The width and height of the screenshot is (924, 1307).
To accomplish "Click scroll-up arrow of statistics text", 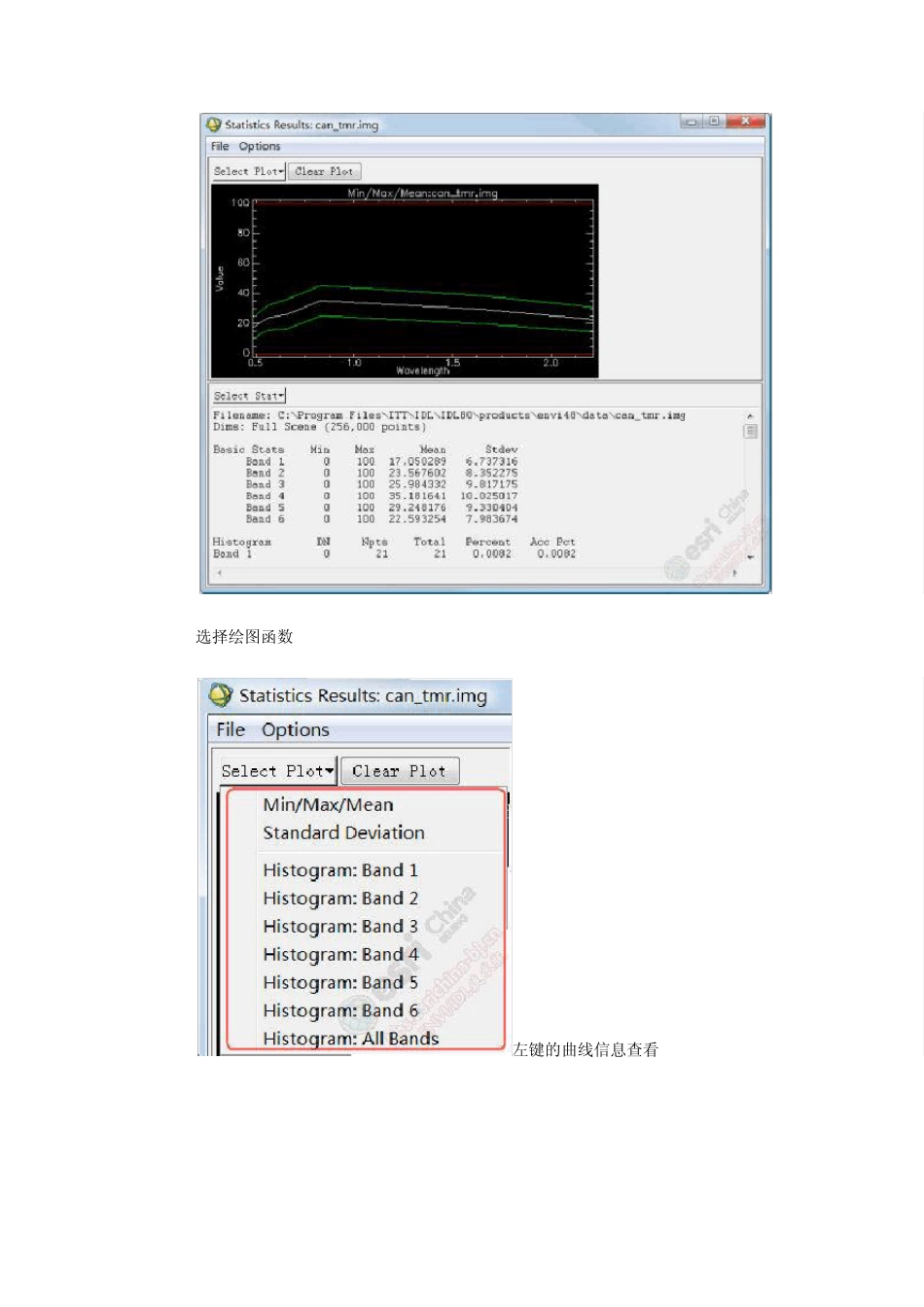I will pyautogui.click(x=751, y=416).
